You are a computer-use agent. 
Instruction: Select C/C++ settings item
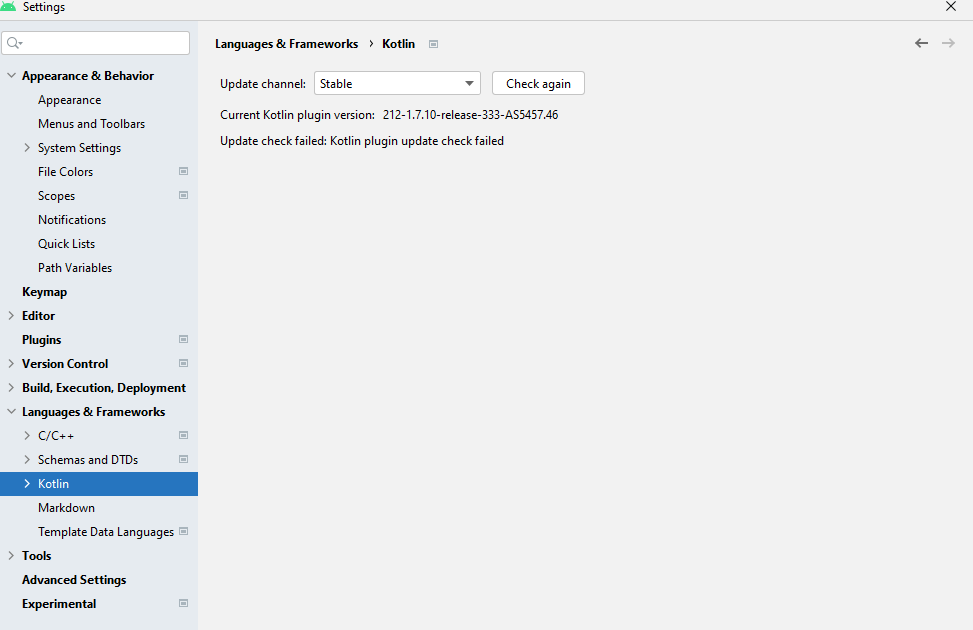[56, 436]
